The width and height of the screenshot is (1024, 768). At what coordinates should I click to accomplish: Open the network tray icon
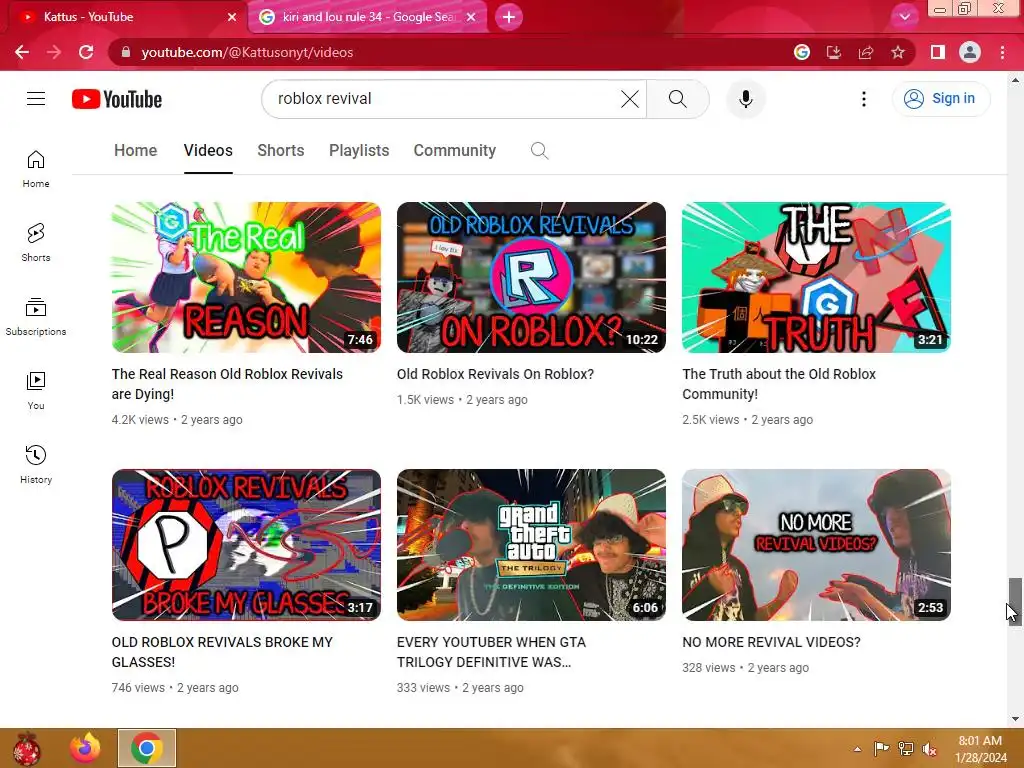[906, 749]
